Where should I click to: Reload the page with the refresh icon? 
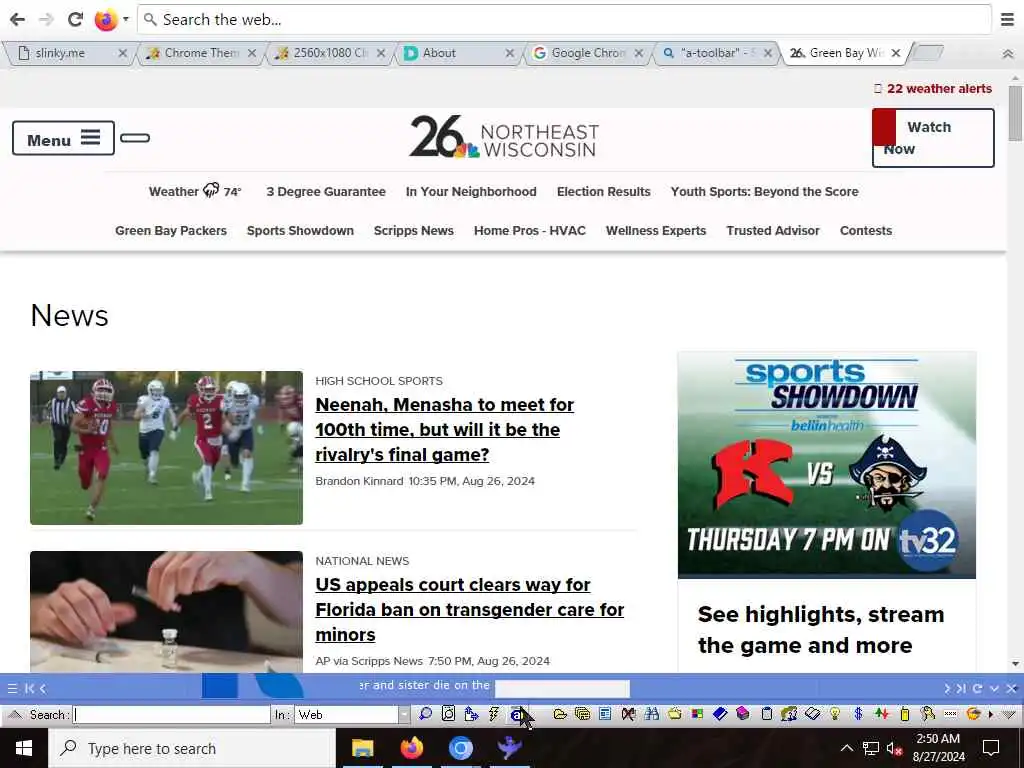tap(75, 20)
